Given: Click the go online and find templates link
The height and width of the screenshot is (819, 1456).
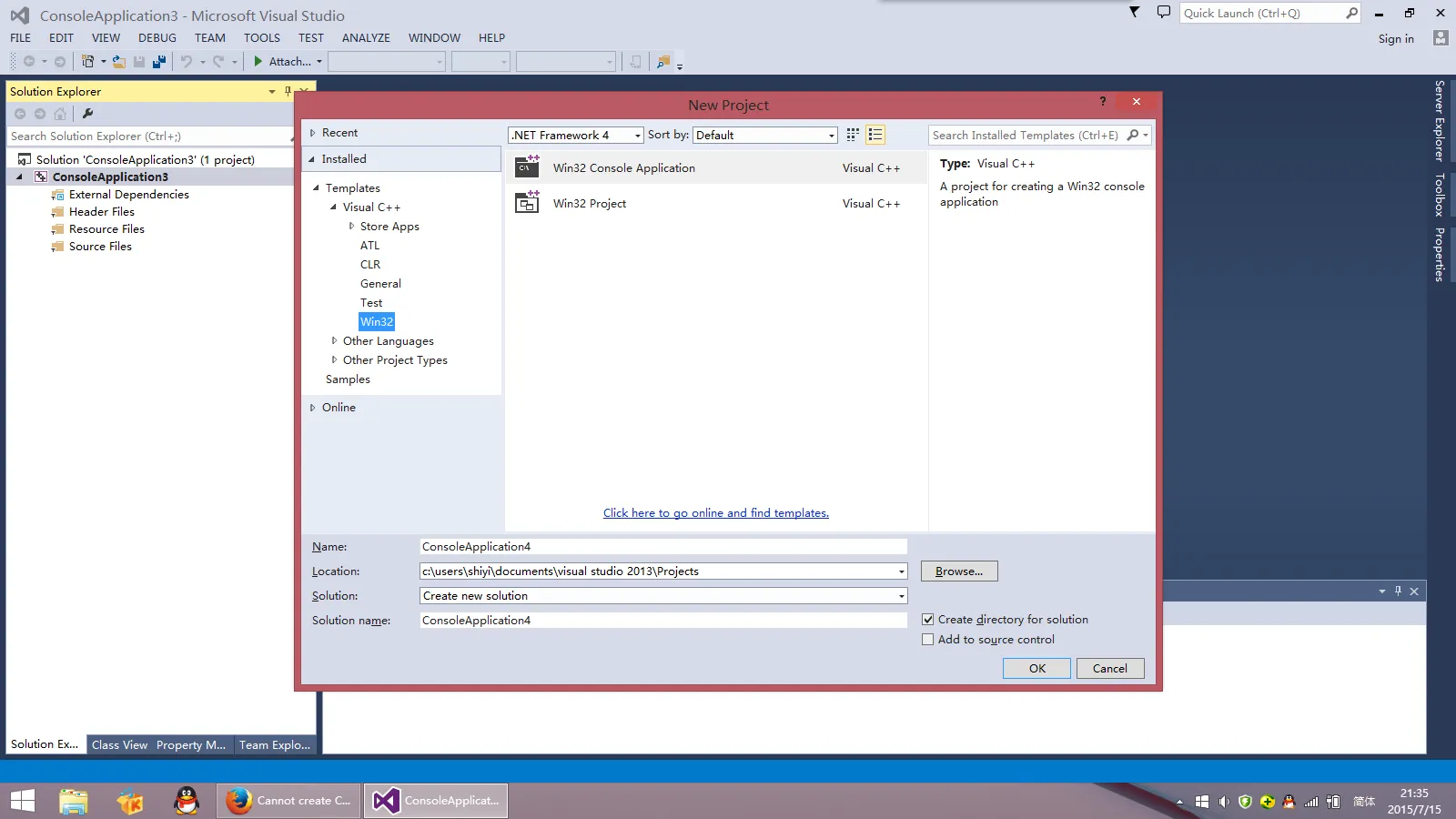Looking at the screenshot, I should (716, 513).
